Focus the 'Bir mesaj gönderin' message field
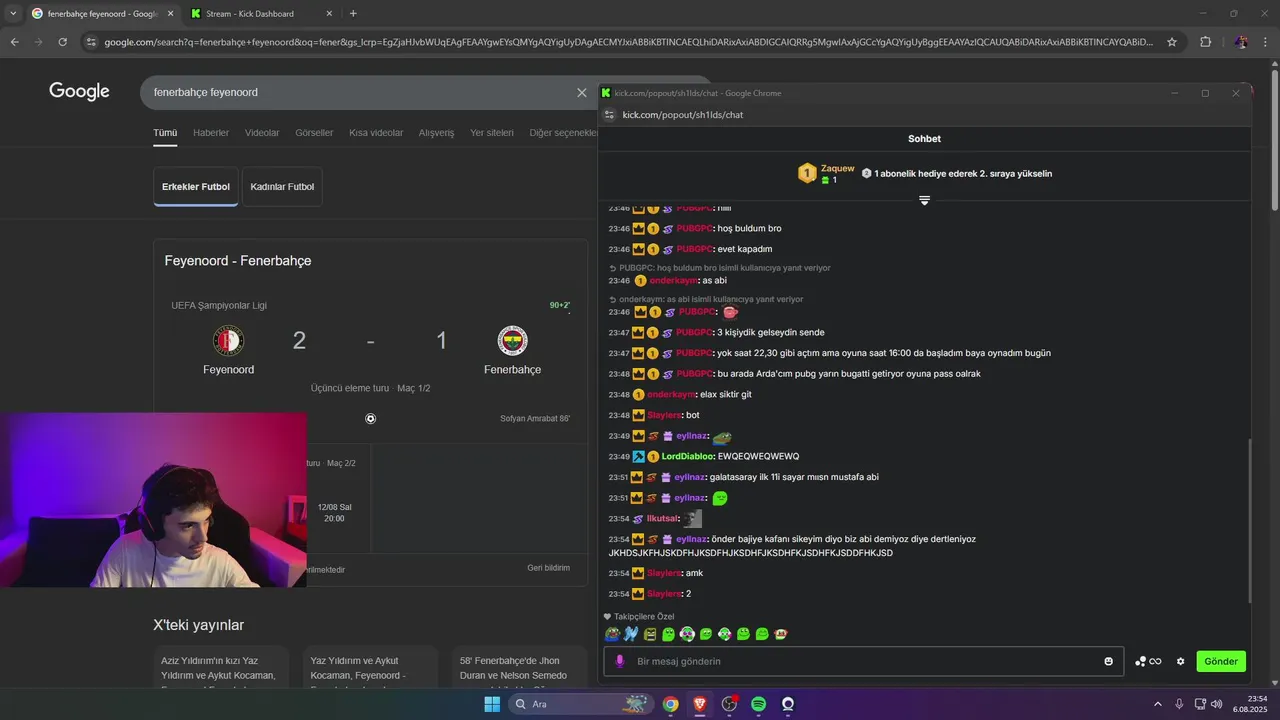Image resolution: width=1280 pixels, height=720 pixels. click(x=865, y=661)
